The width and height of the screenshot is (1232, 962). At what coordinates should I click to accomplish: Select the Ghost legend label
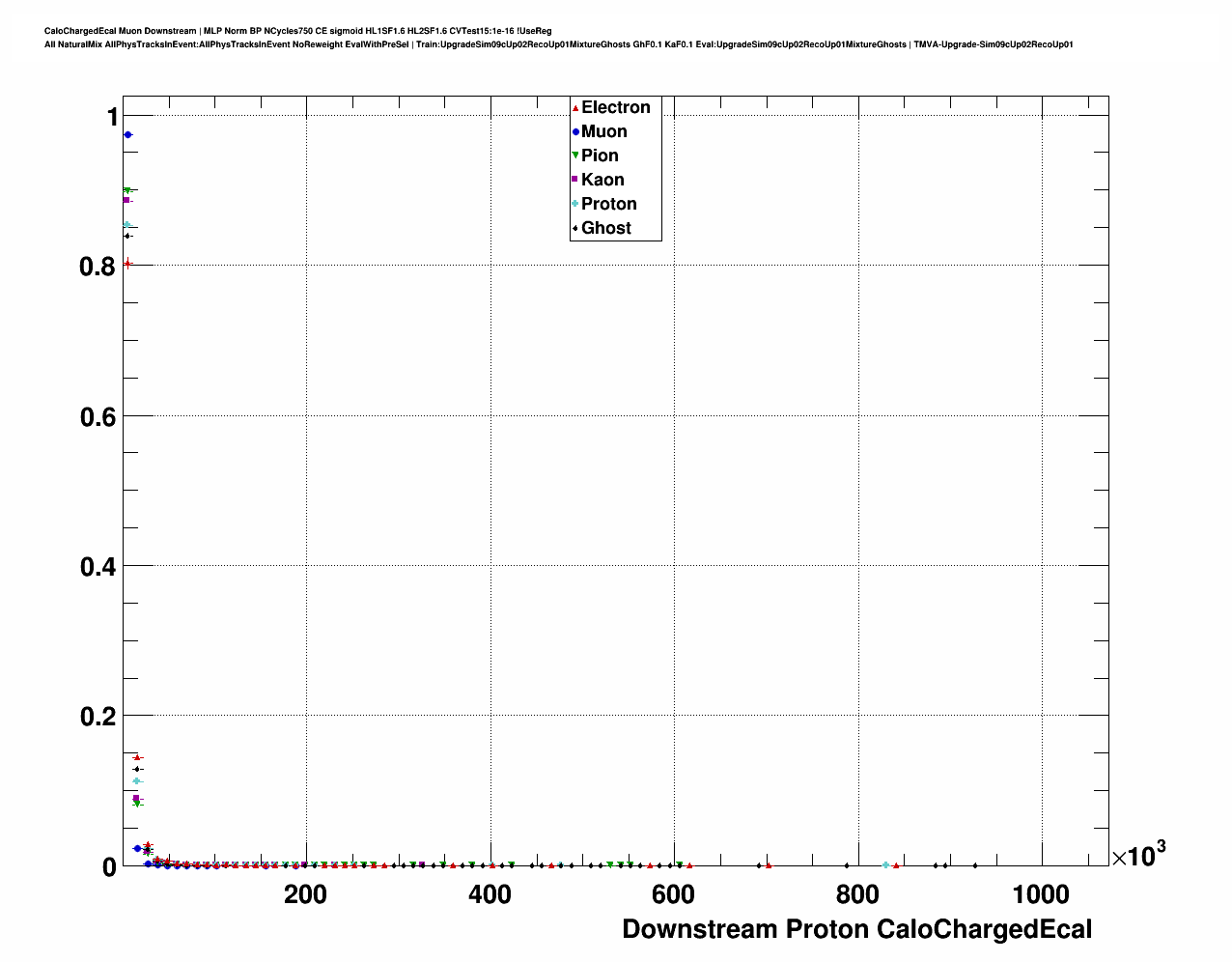point(606,228)
